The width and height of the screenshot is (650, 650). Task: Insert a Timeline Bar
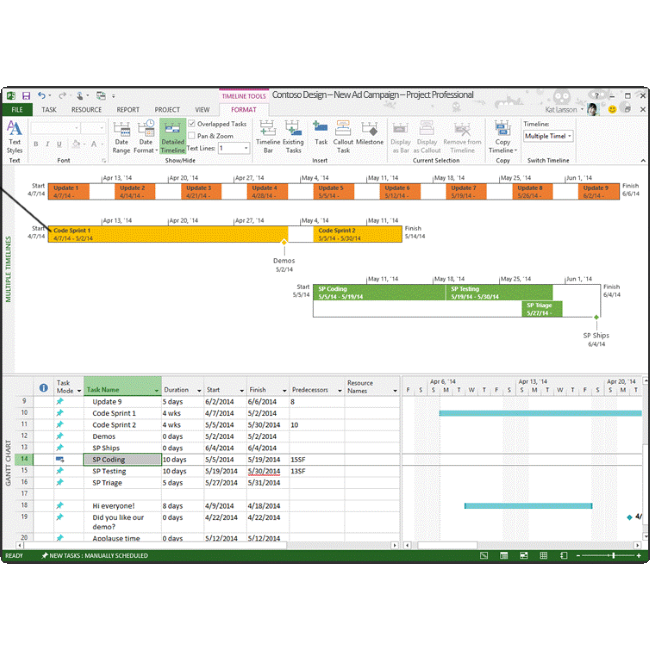(268, 137)
